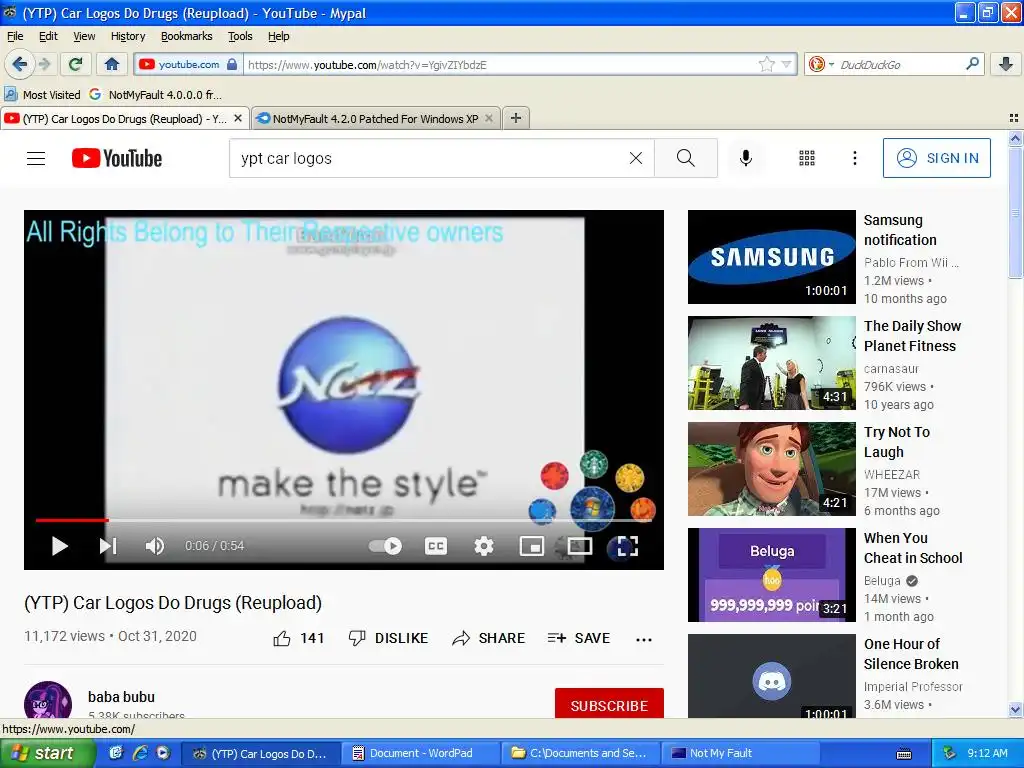The width and height of the screenshot is (1024, 768).
Task: Click the padlock site security icon
Action: (232, 64)
